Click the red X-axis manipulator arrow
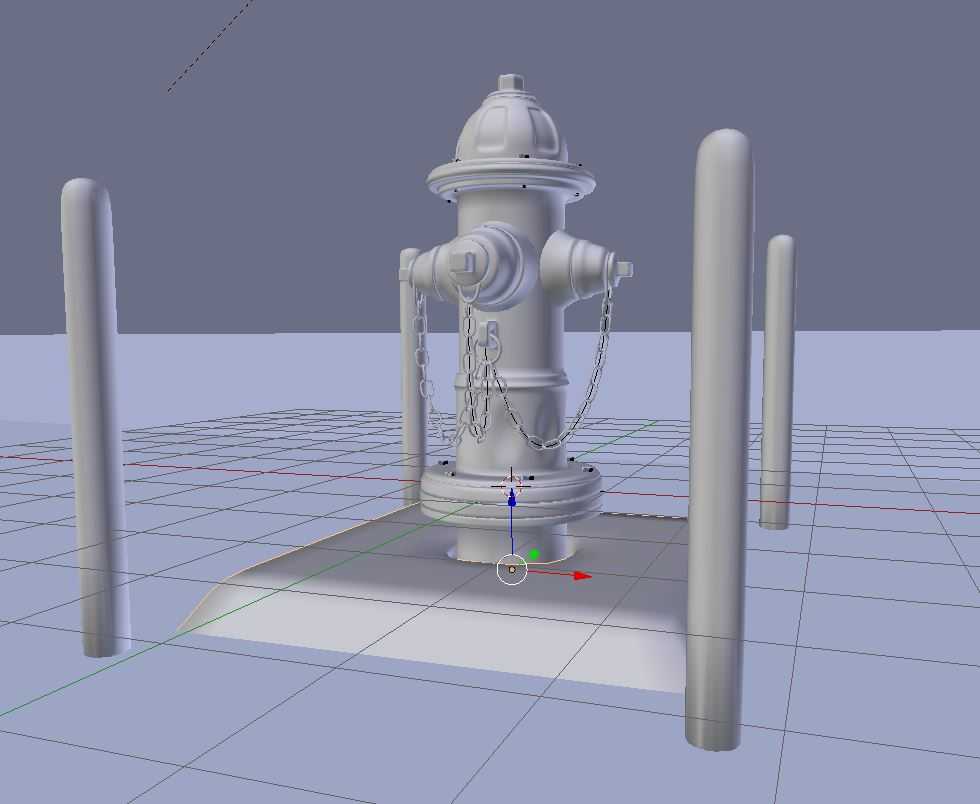Image resolution: width=980 pixels, height=804 pixels. pos(582,576)
